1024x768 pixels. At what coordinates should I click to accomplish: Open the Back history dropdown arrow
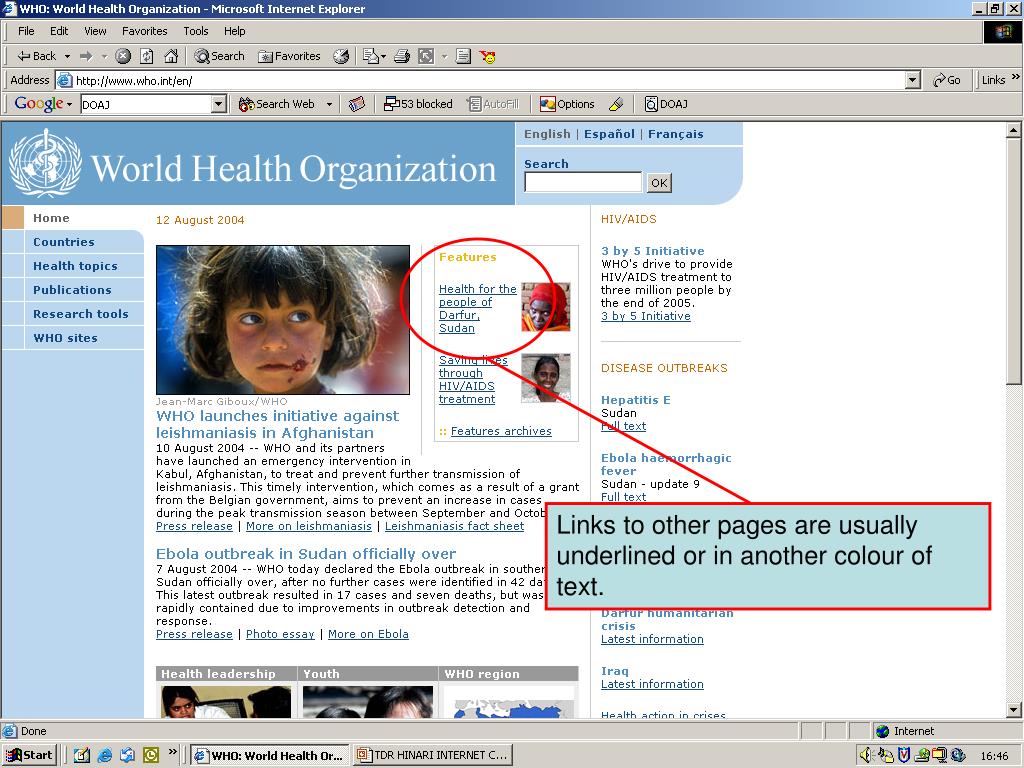coord(67,56)
